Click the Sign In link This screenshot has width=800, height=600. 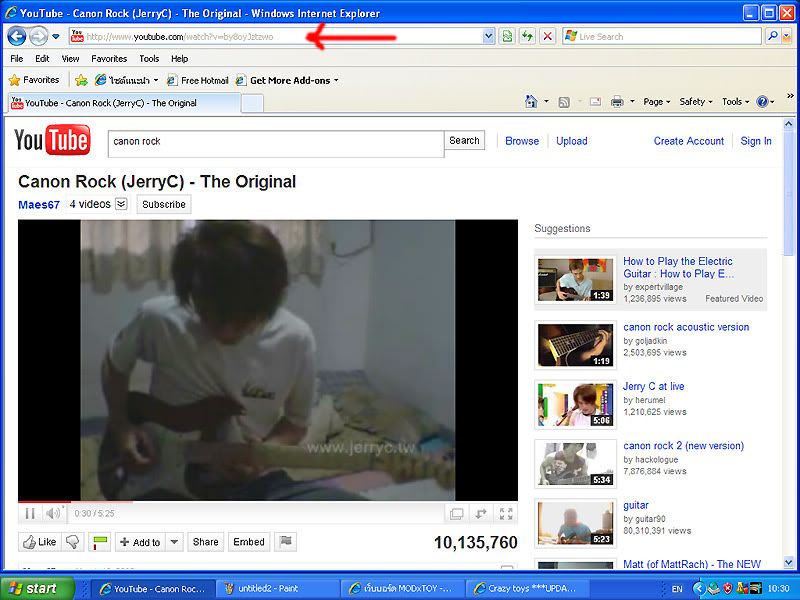point(756,141)
